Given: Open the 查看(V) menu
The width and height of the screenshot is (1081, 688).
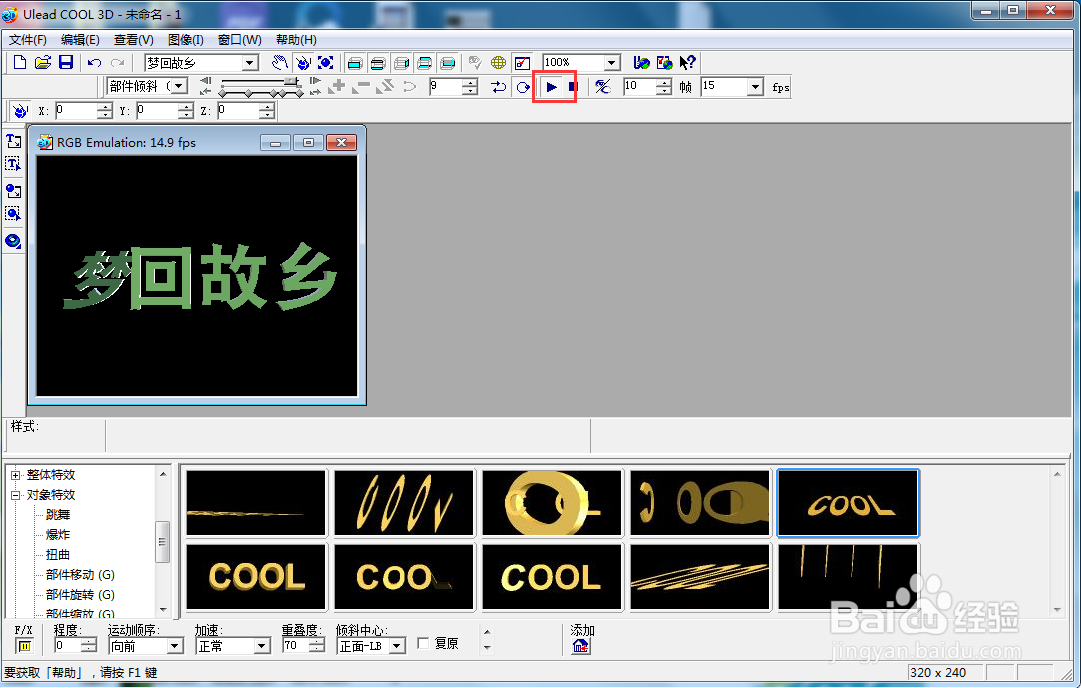Looking at the screenshot, I should pyautogui.click(x=134, y=40).
